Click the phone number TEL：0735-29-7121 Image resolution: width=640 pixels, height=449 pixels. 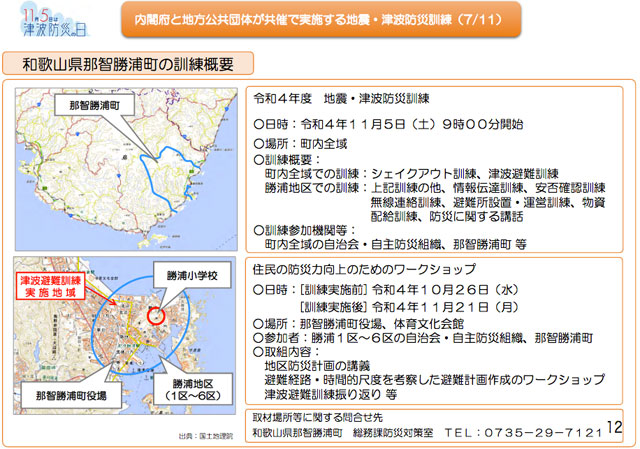pos(523,433)
